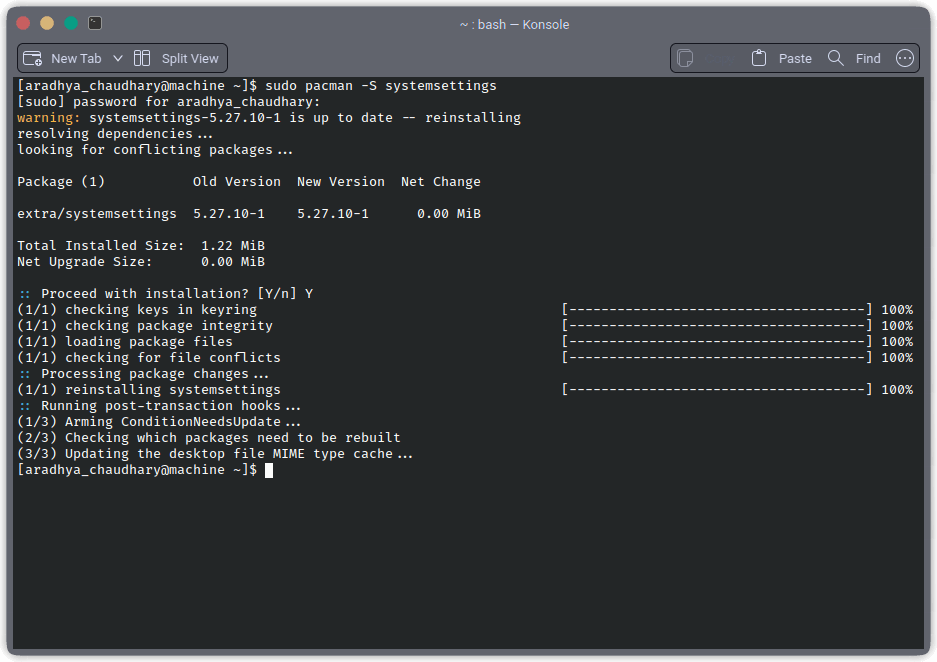Click the '1.22 MiB' size value

pos(232,246)
